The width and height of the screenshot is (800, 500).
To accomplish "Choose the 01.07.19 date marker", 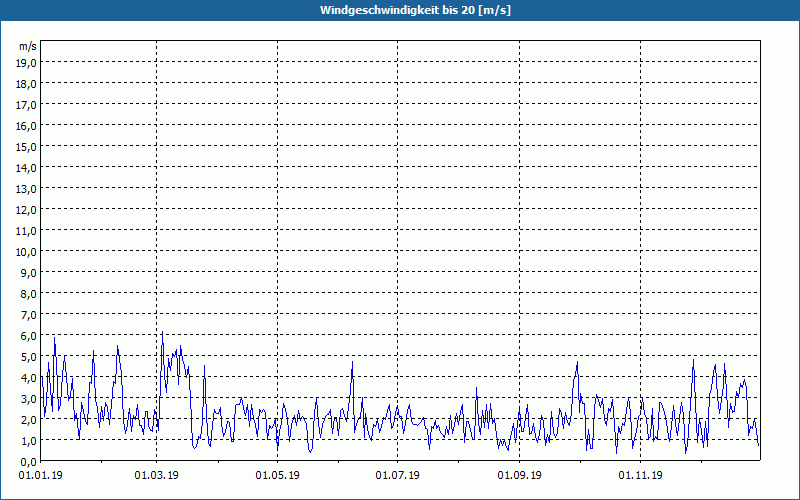I will (398, 475).
